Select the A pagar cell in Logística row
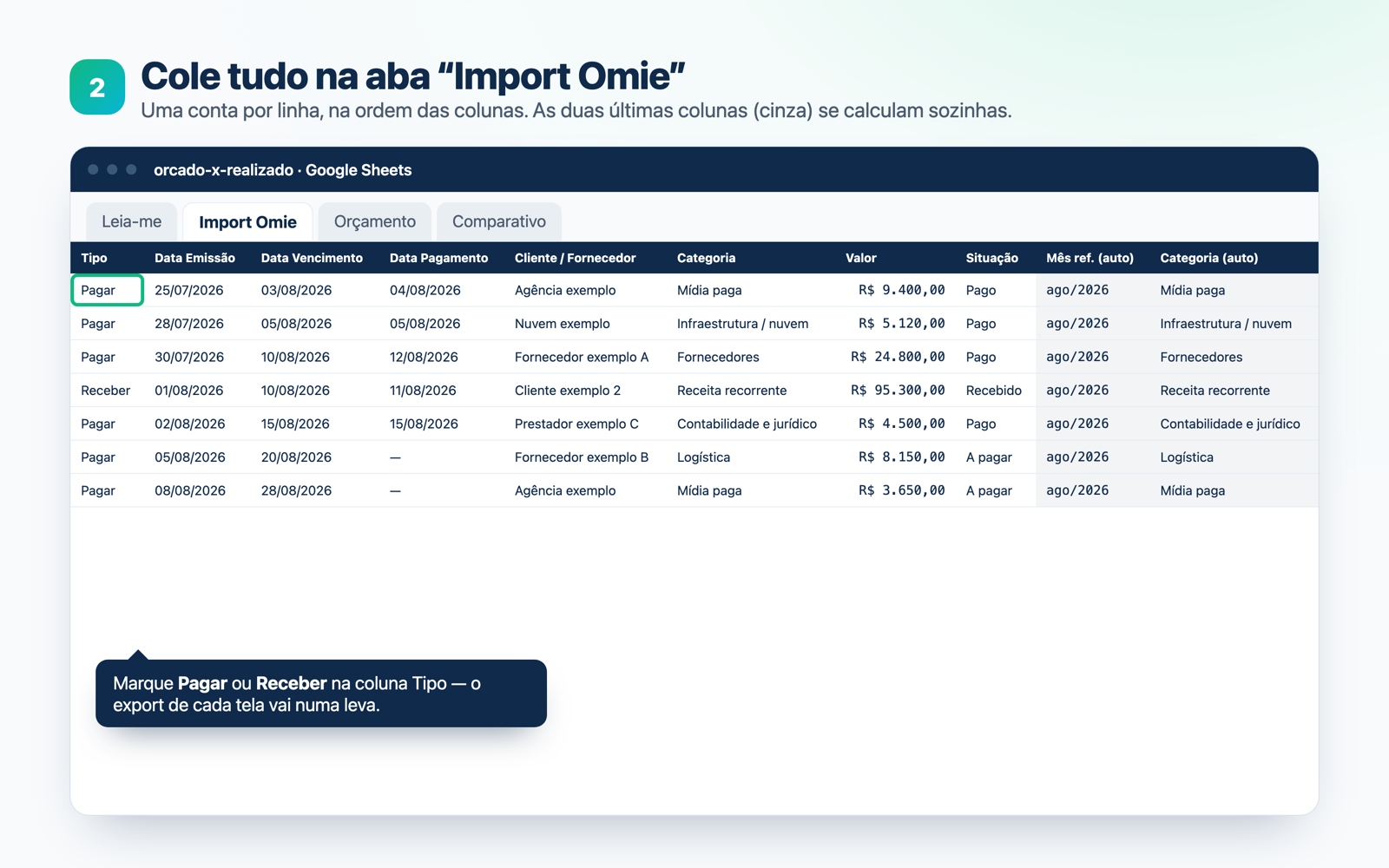The width and height of the screenshot is (1389, 868). 989,457
